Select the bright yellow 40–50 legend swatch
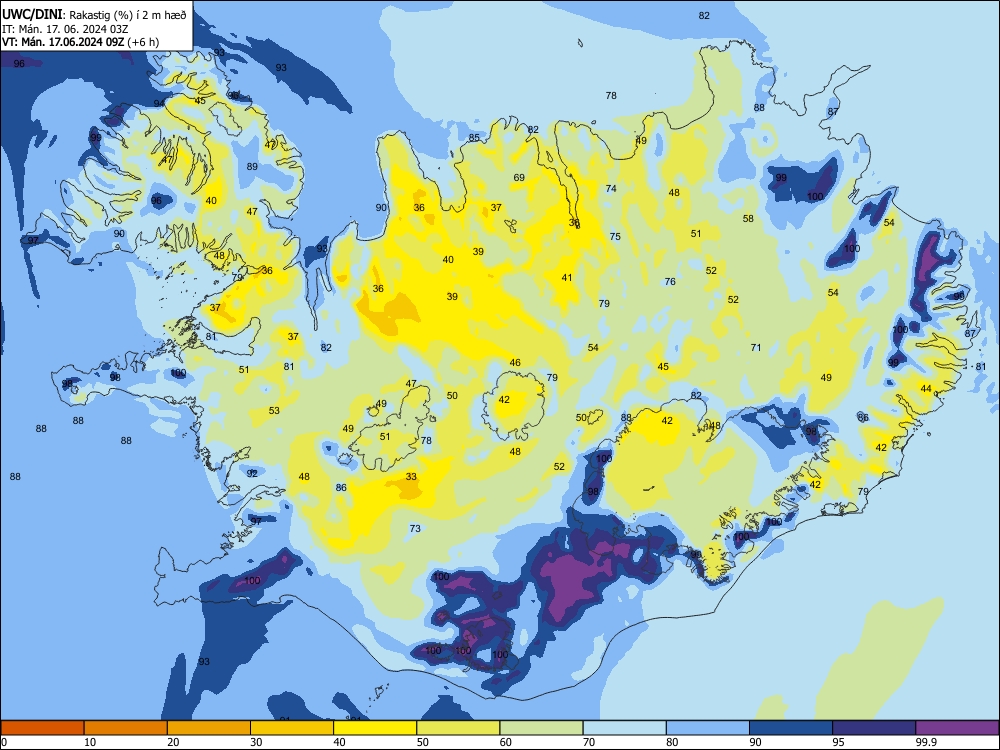Screen dimensions: 1000x750 pyautogui.click(x=375, y=728)
